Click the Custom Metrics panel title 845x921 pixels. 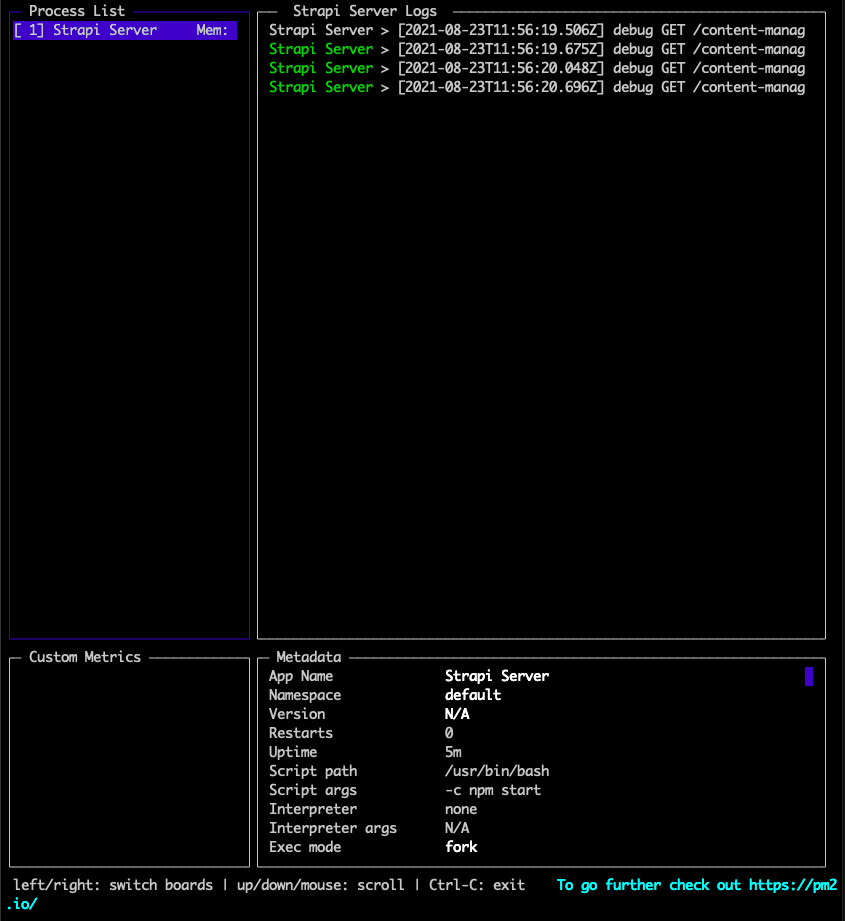[85, 657]
